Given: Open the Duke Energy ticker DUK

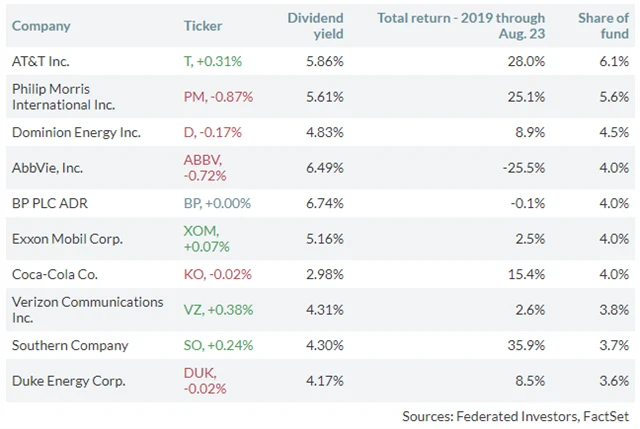Looking at the screenshot, I should [x=198, y=373].
